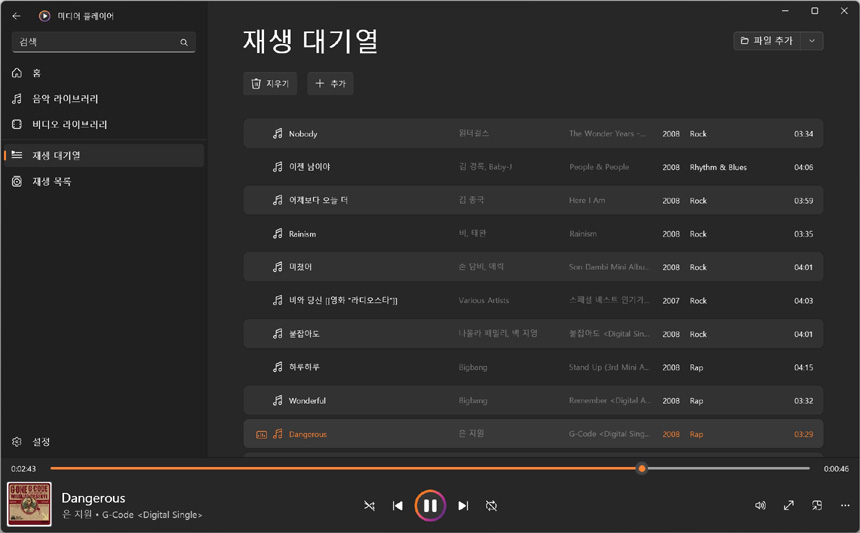
Task: Go to 재생 목록 in the sidebar
Action: coord(52,182)
